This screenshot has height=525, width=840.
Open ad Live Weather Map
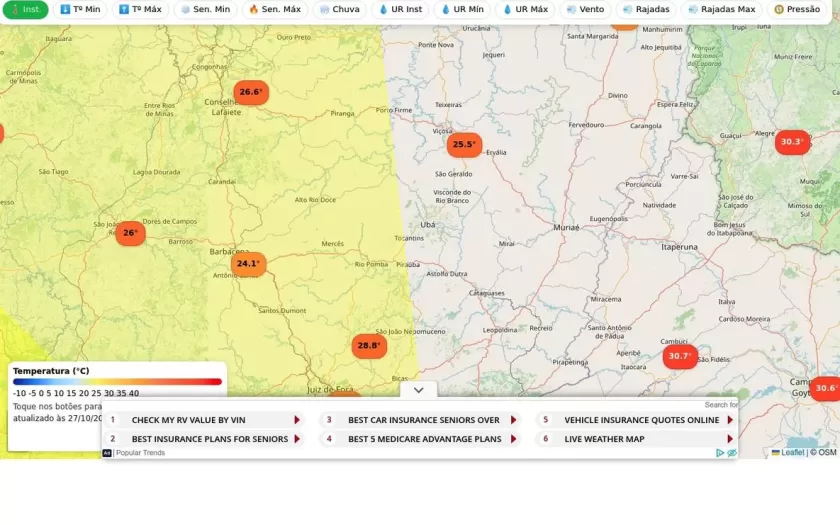(636, 439)
